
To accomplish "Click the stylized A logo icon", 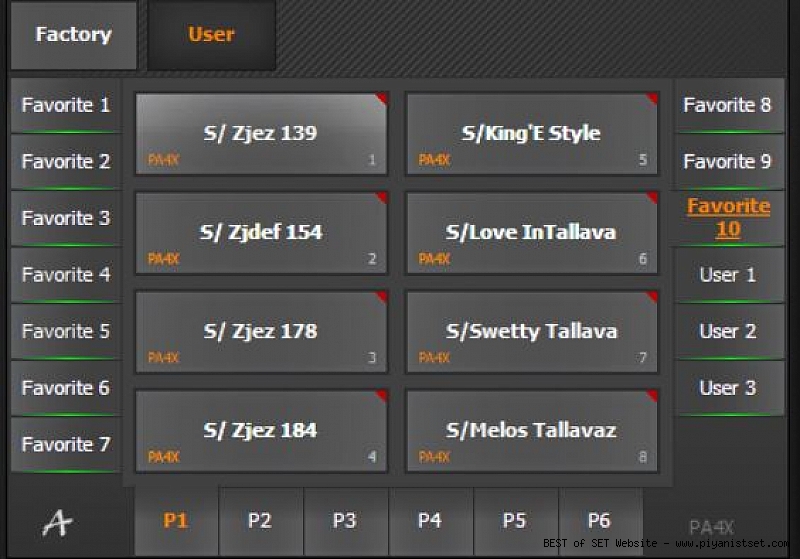I will pos(59,522).
